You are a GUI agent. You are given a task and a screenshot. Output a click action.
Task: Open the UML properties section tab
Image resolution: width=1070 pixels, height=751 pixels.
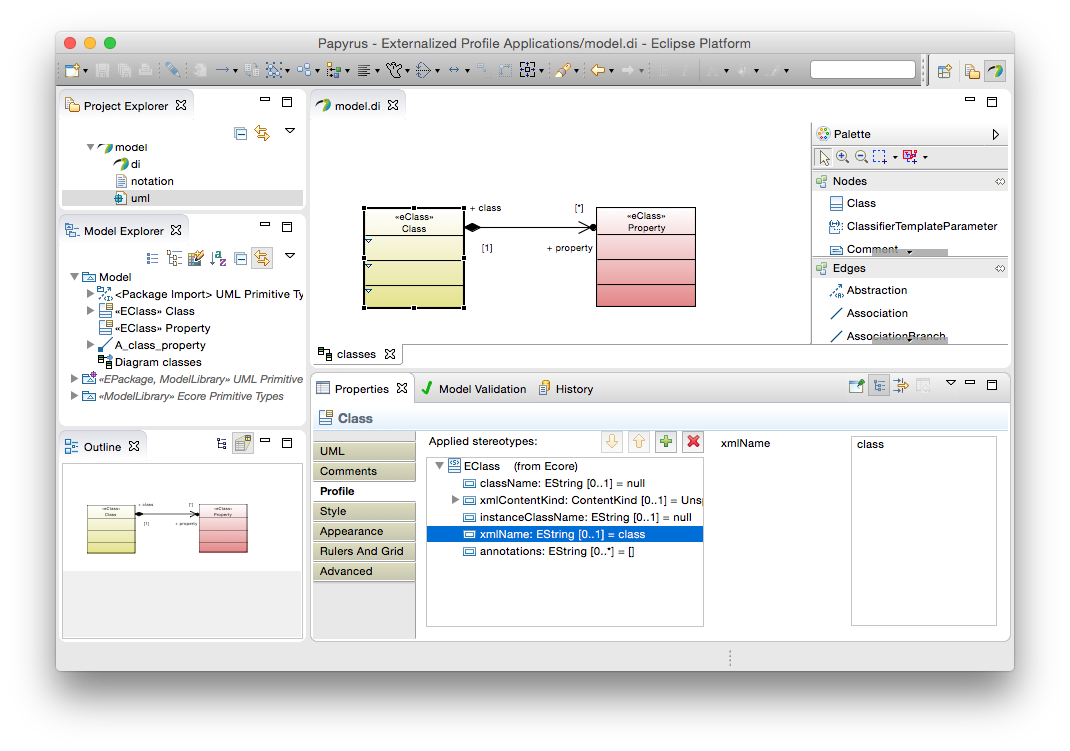364,452
